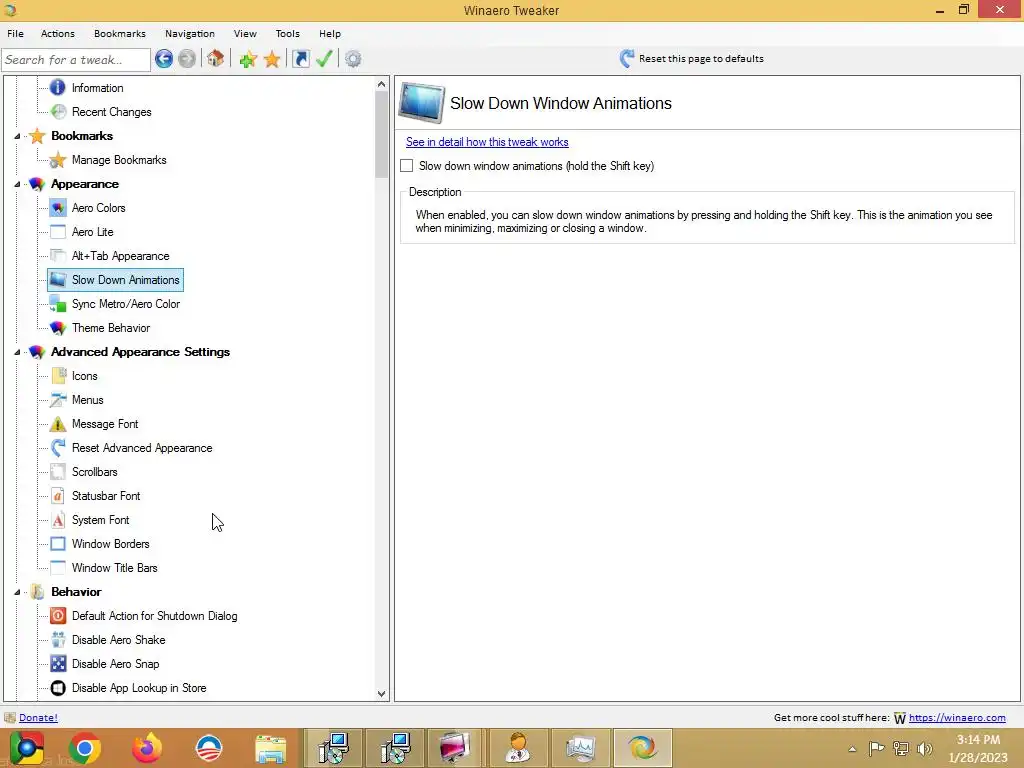The width and height of the screenshot is (1024, 768).
Task: Open the Tools menu
Action: click(x=287, y=33)
